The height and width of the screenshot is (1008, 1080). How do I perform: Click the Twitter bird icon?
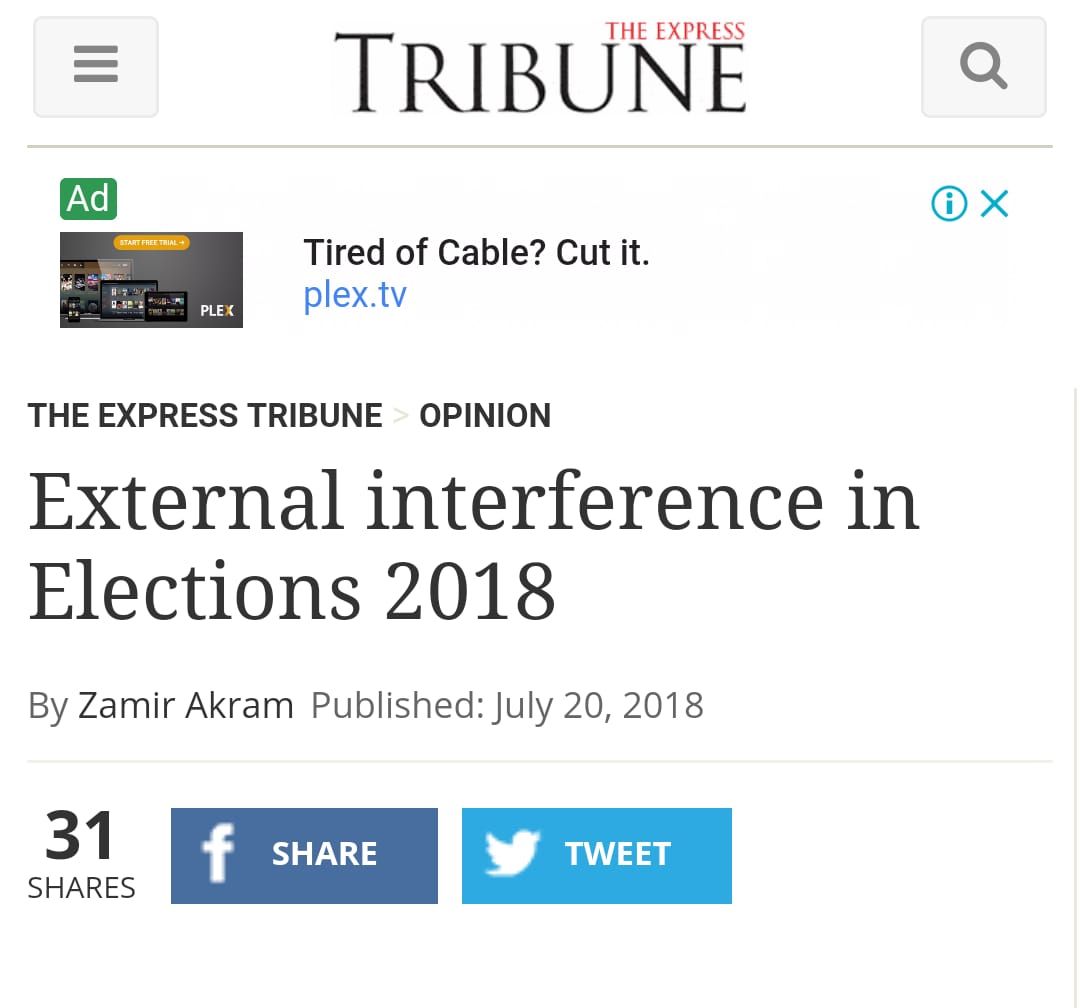tap(512, 854)
